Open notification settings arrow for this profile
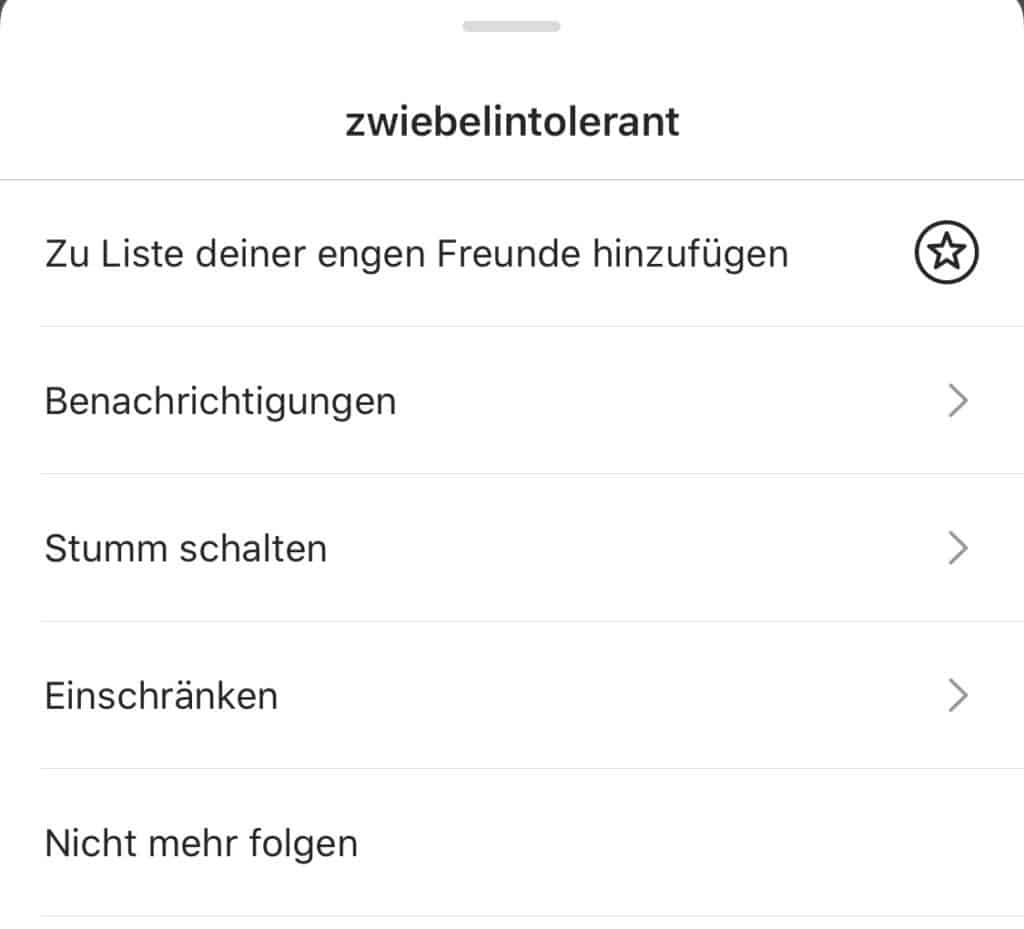The width and height of the screenshot is (1024, 929). tap(958, 400)
